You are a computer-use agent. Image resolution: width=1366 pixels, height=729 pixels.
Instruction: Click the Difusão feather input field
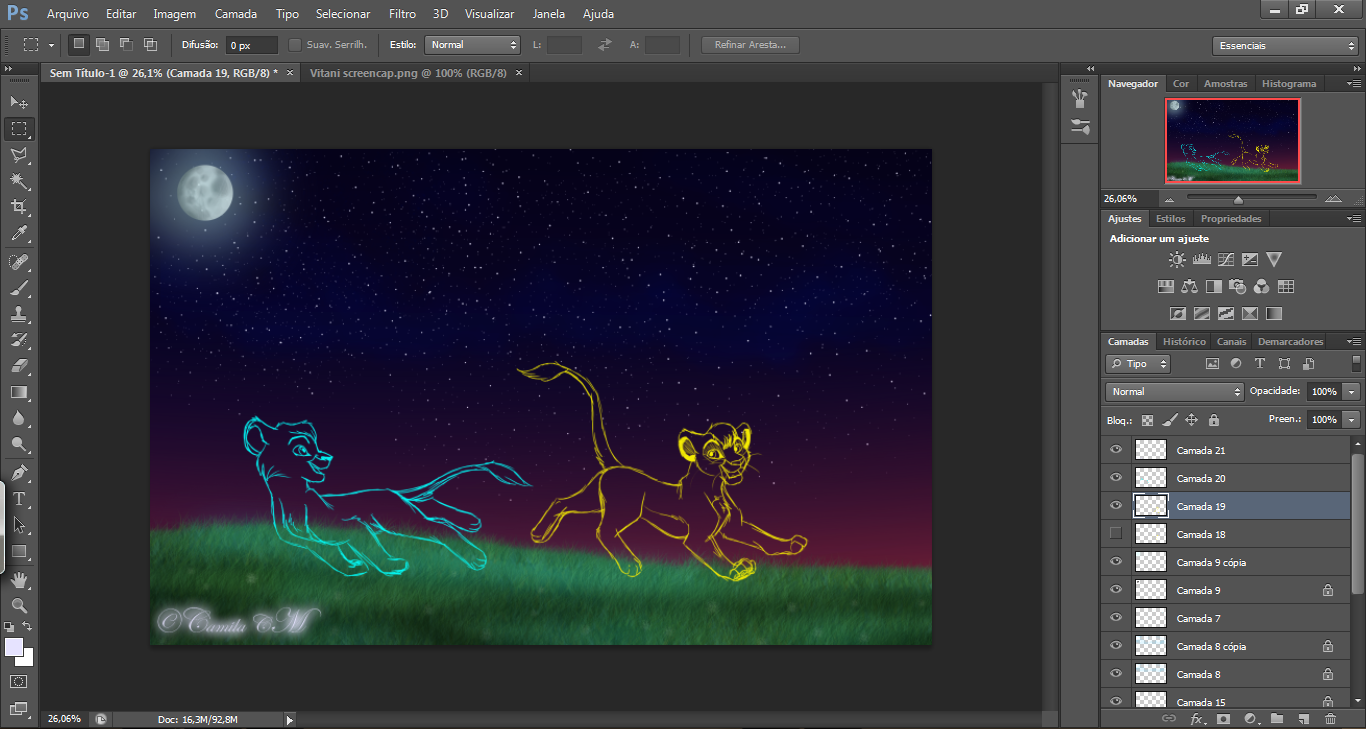251,45
